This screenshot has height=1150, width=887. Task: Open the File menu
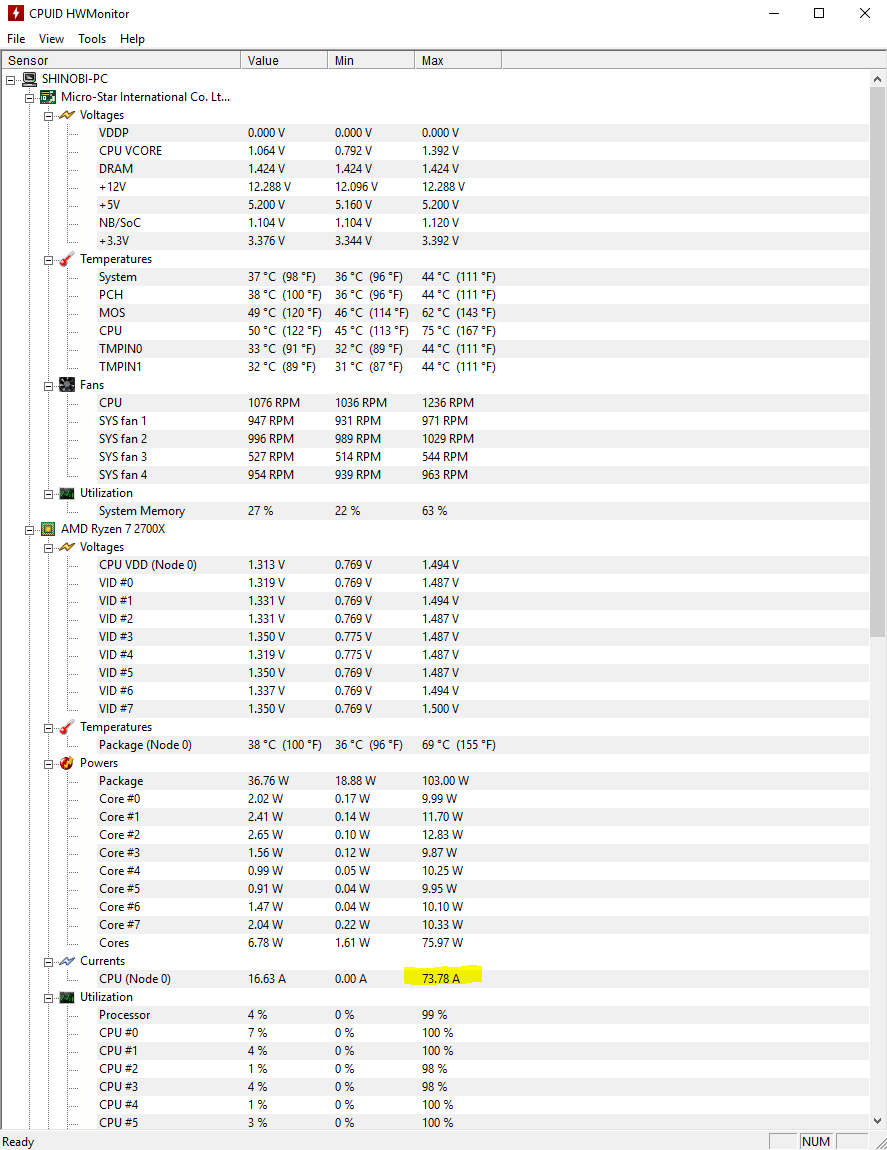pyautogui.click(x=16, y=39)
